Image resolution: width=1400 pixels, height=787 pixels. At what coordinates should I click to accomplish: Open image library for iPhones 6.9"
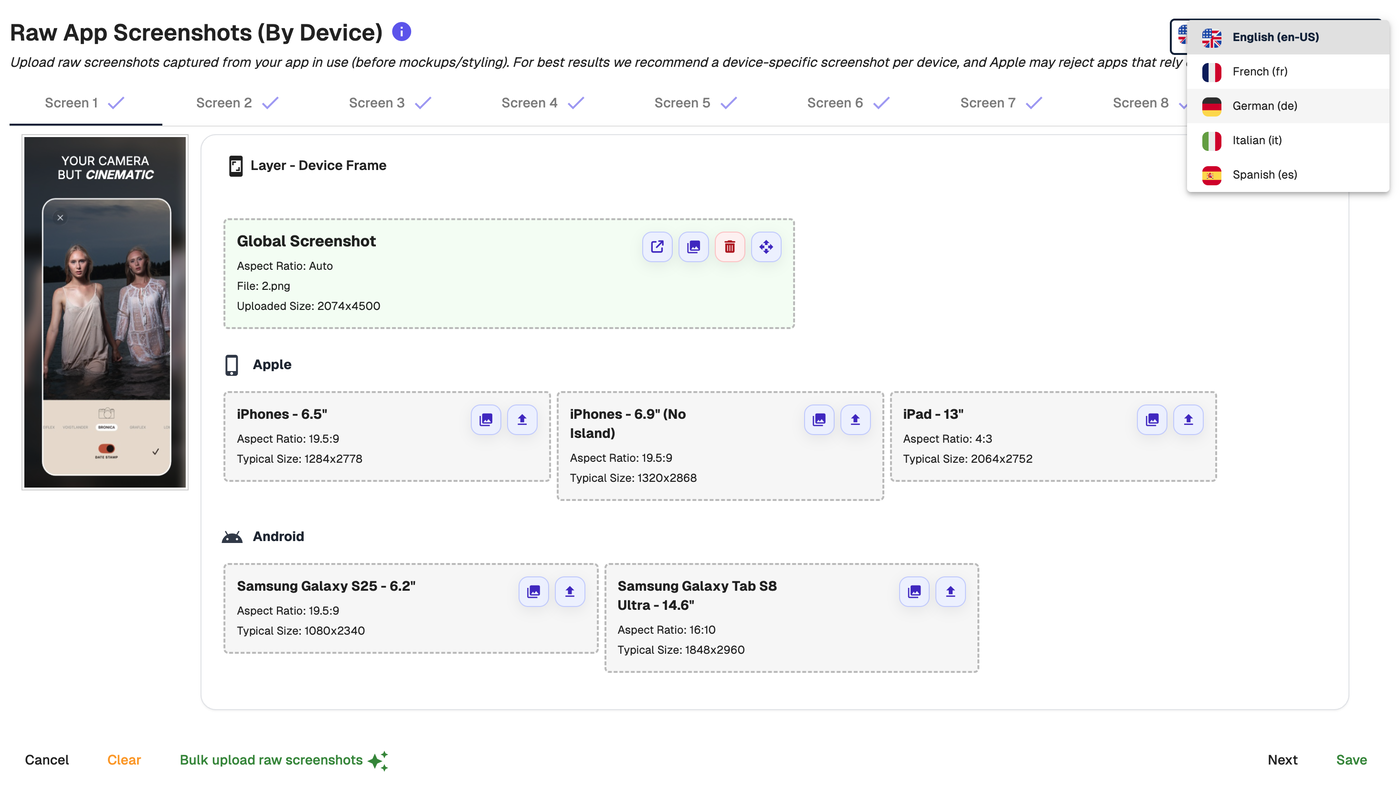[819, 420]
